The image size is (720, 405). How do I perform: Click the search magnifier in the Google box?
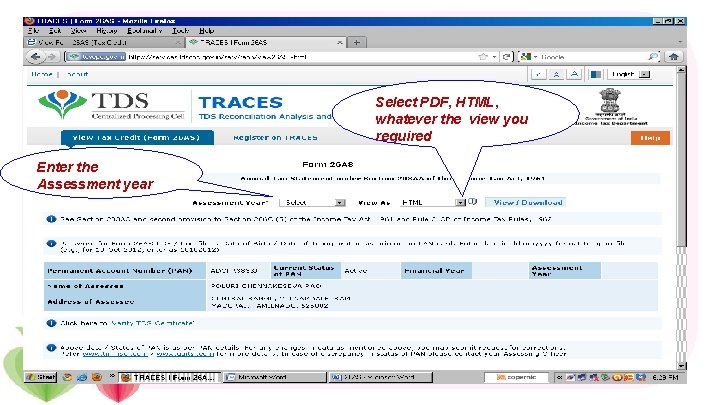pyautogui.click(x=652, y=56)
